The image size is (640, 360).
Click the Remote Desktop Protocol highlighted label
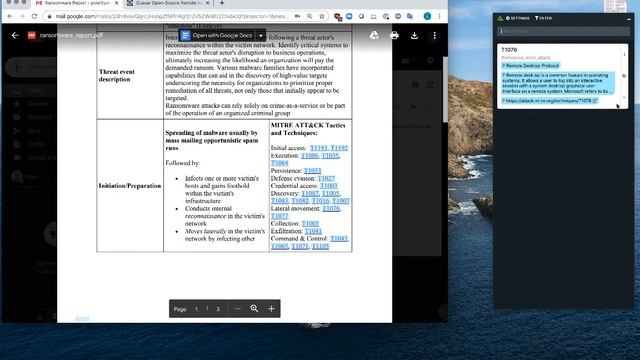[531, 66]
